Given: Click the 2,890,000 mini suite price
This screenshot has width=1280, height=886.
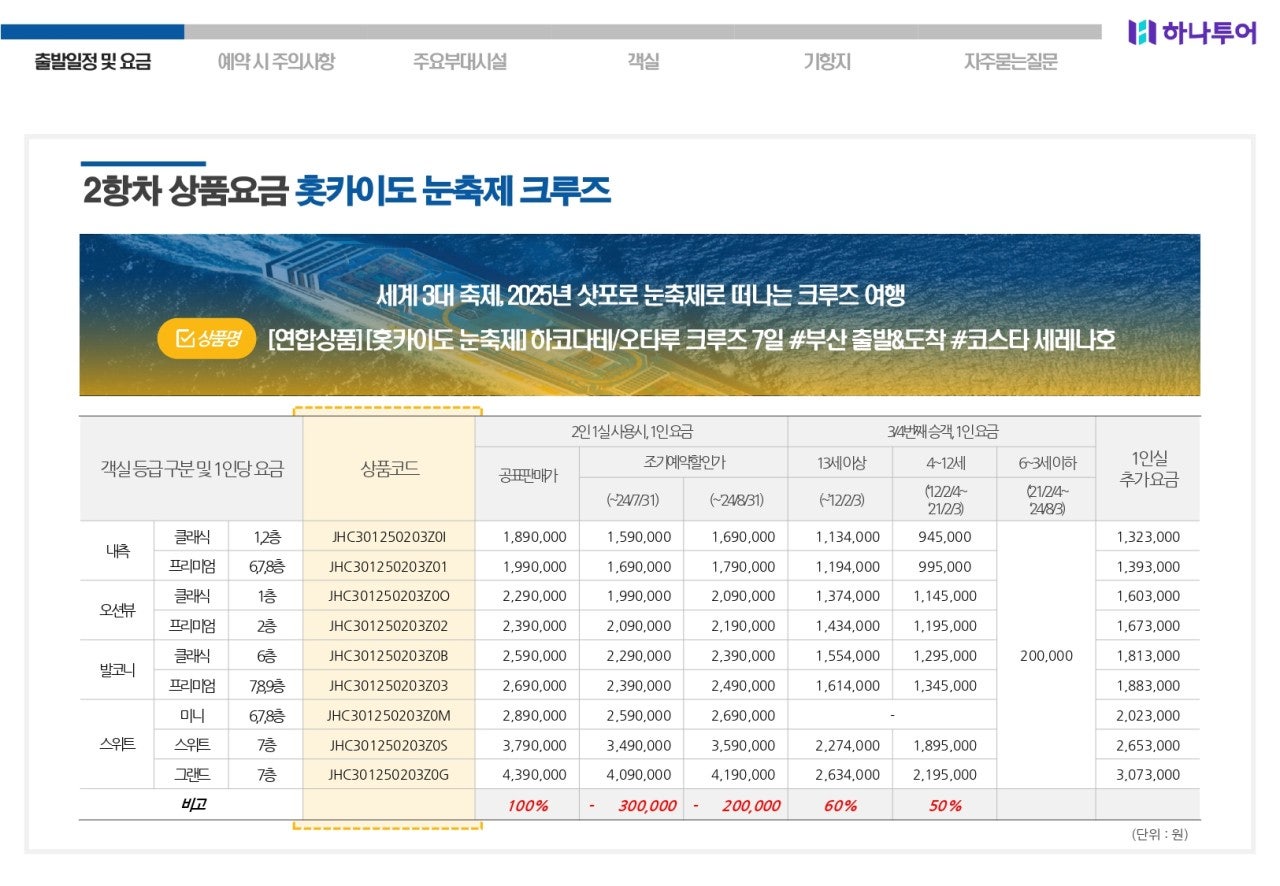Looking at the screenshot, I should coord(534,716).
